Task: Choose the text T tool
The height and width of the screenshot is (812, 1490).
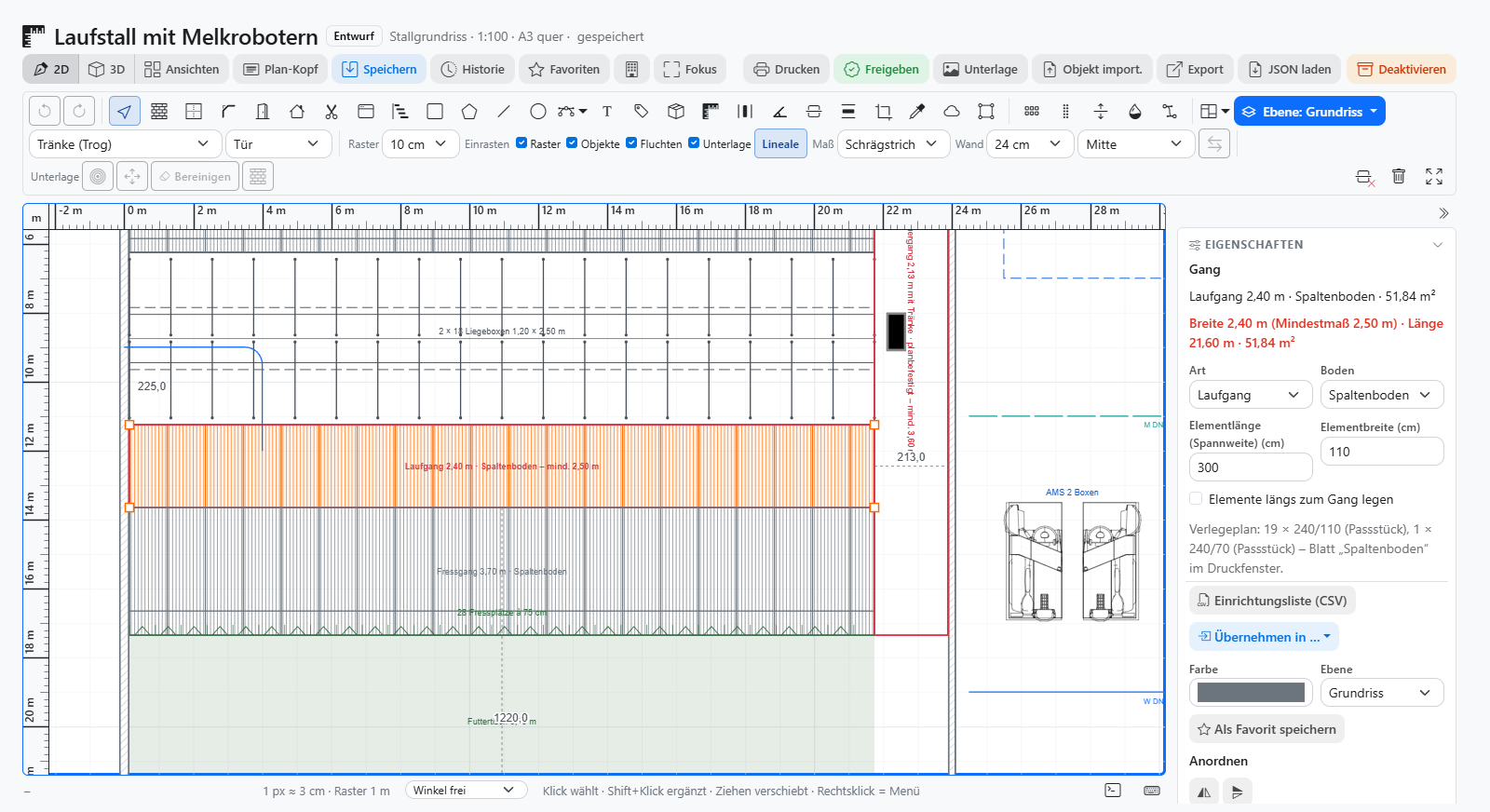Action: 607,112
